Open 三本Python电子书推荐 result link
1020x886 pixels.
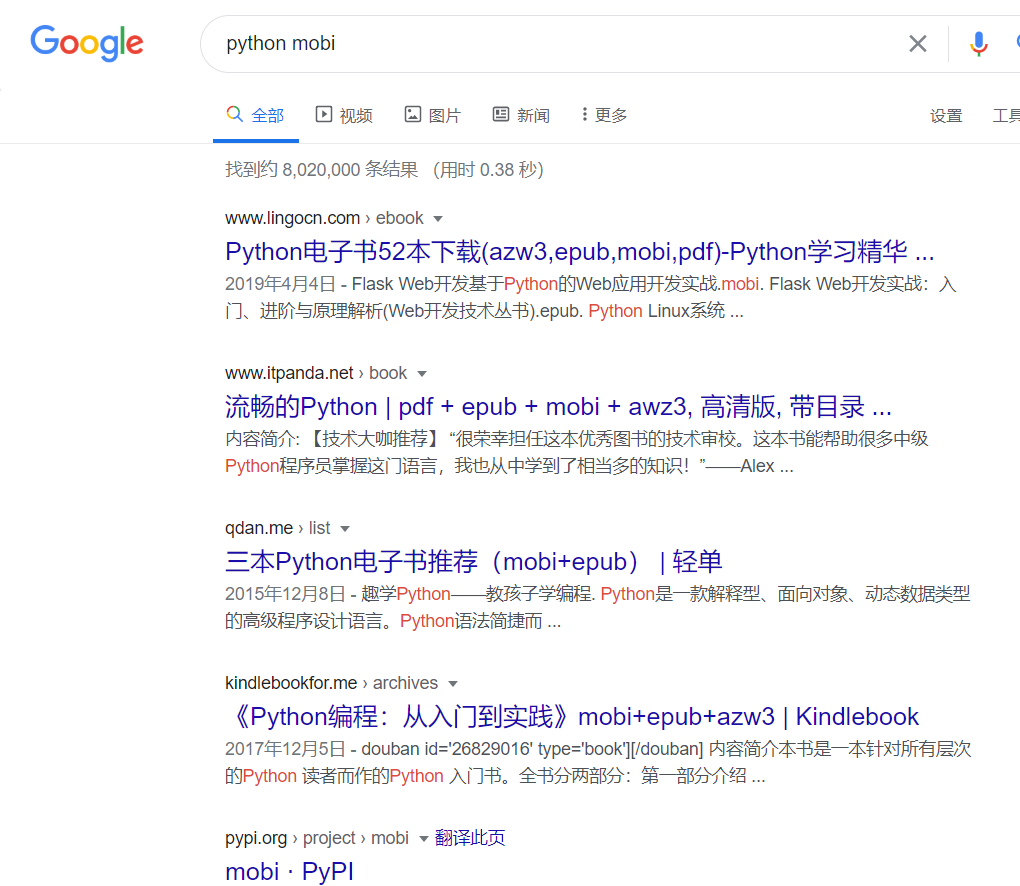[x=474, y=561]
